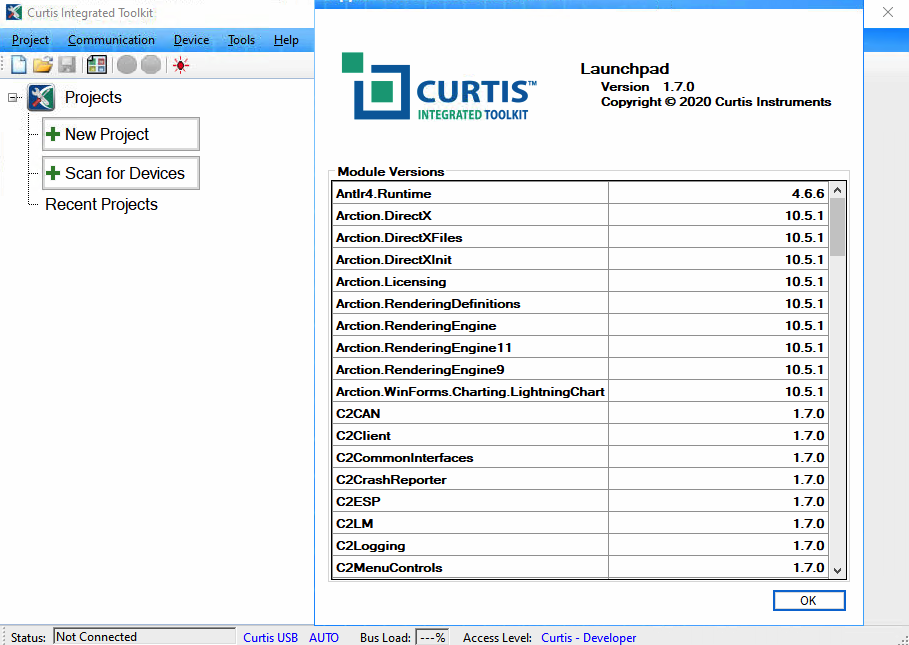This screenshot has height=645, width=909.
Task: Click Scan for Devices button
Action: pyautogui.click(x=120, y=173)
